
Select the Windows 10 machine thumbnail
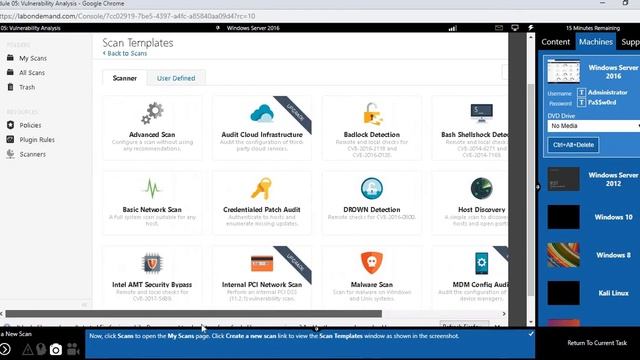[563, 217]
